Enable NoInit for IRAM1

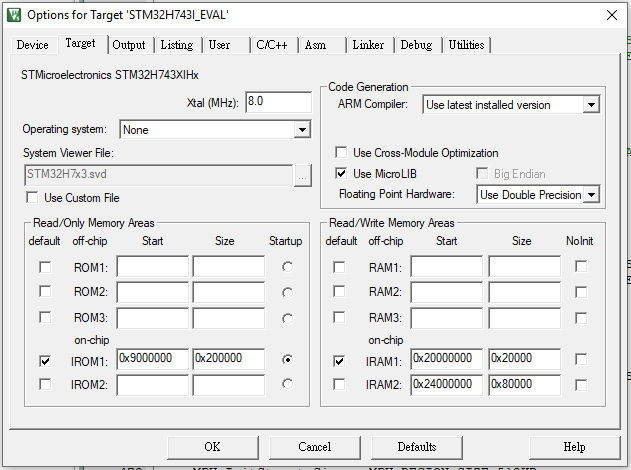point(581,359)
